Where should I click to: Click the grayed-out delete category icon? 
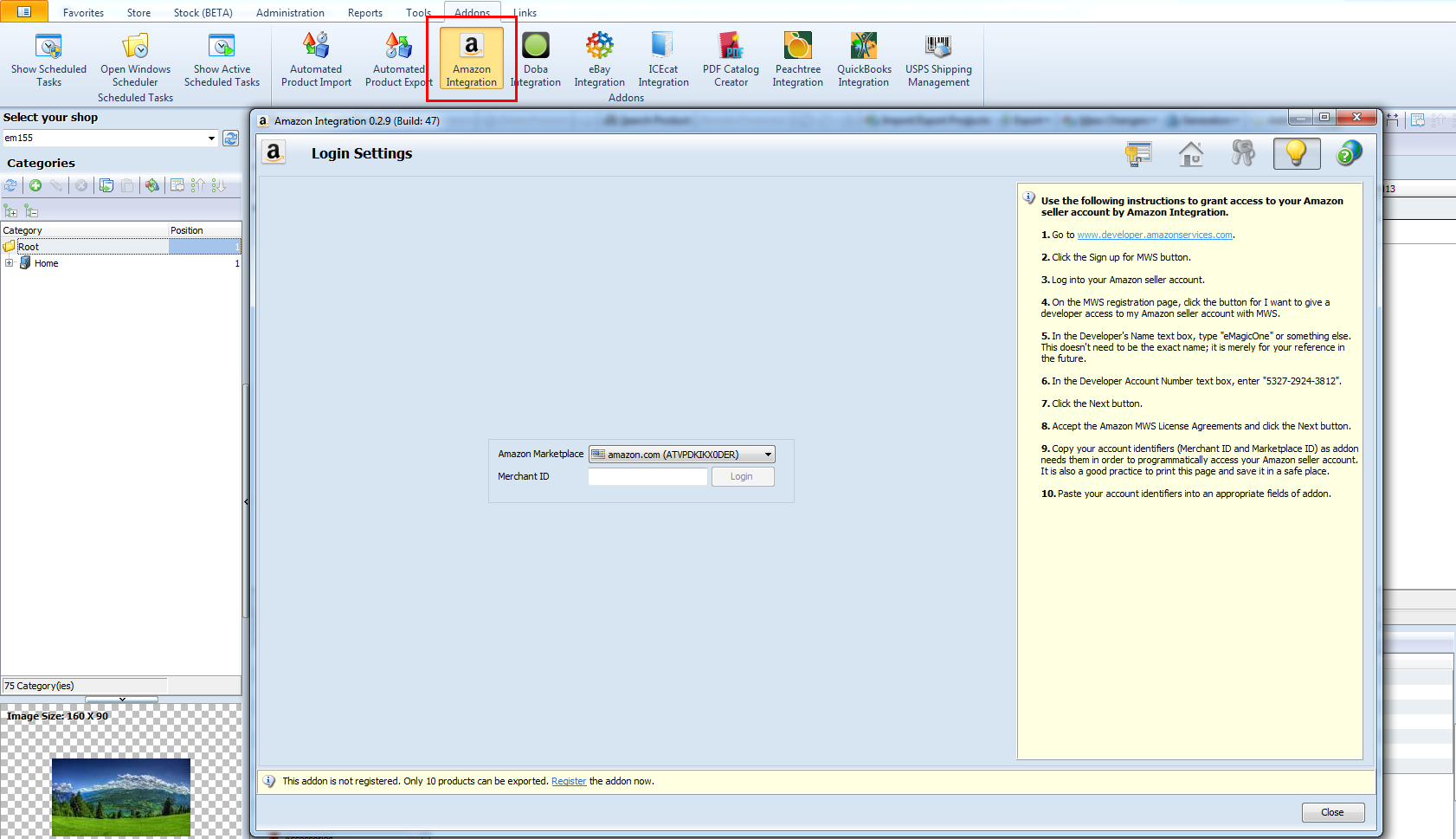(x=81, y=185)
